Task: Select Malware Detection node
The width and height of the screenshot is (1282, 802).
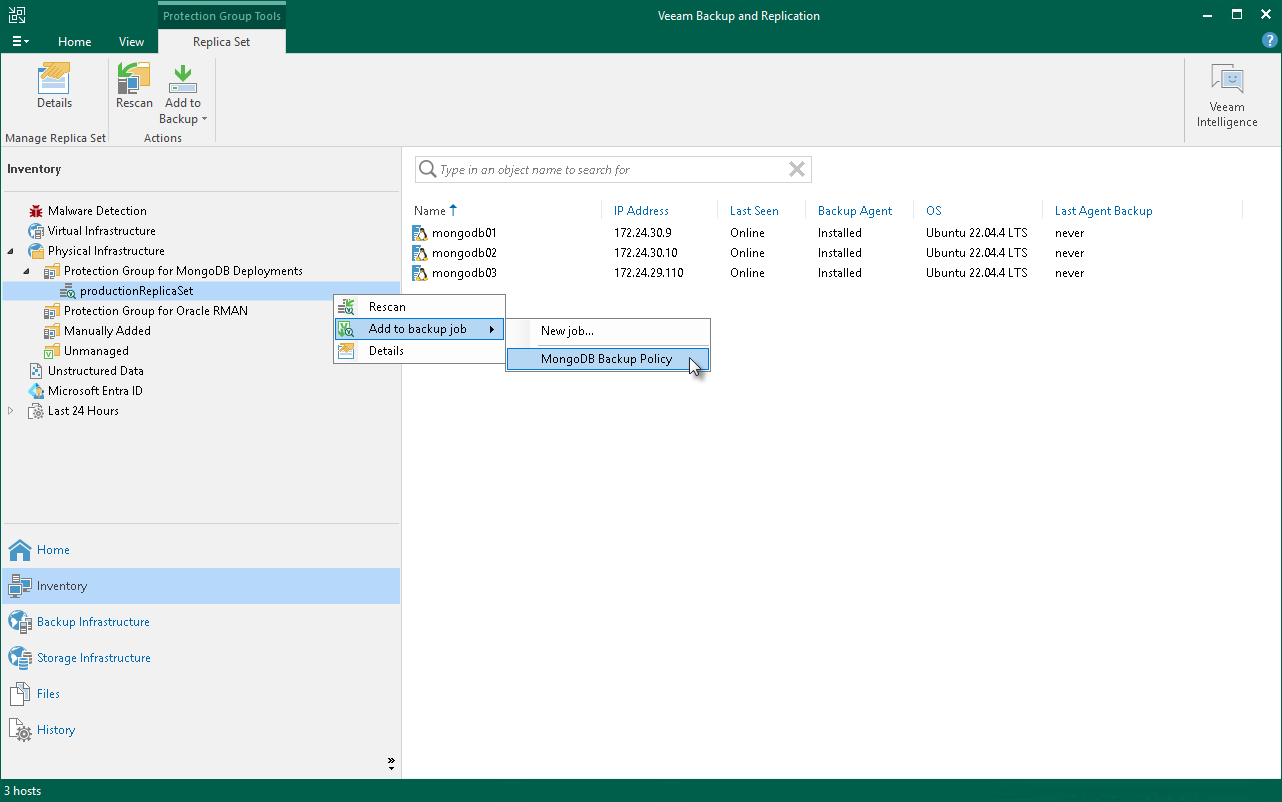Action: (97, 211)
